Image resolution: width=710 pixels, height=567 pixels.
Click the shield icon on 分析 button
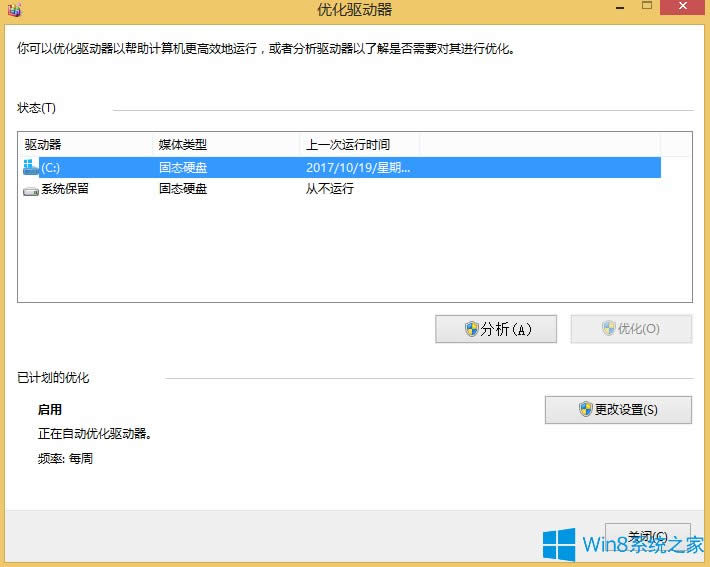(x=471, y=329)
